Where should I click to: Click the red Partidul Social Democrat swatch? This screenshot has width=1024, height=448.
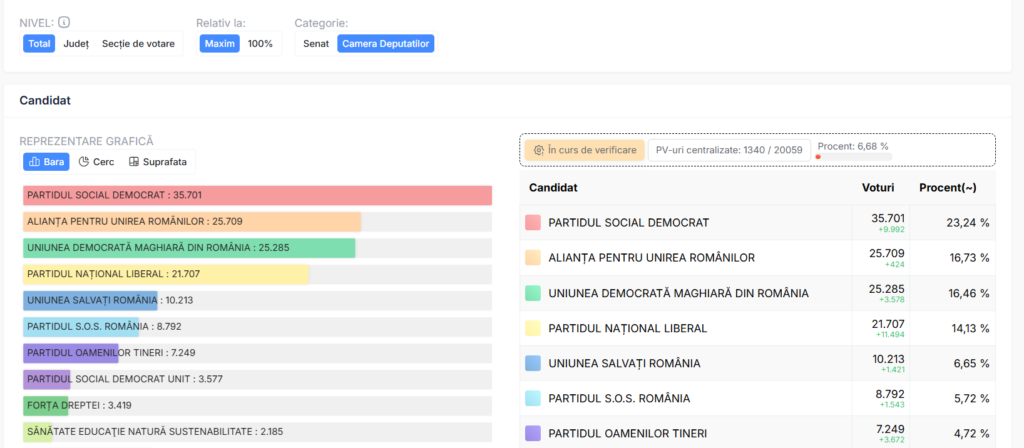pyautogui.click(x=533, y=223)
